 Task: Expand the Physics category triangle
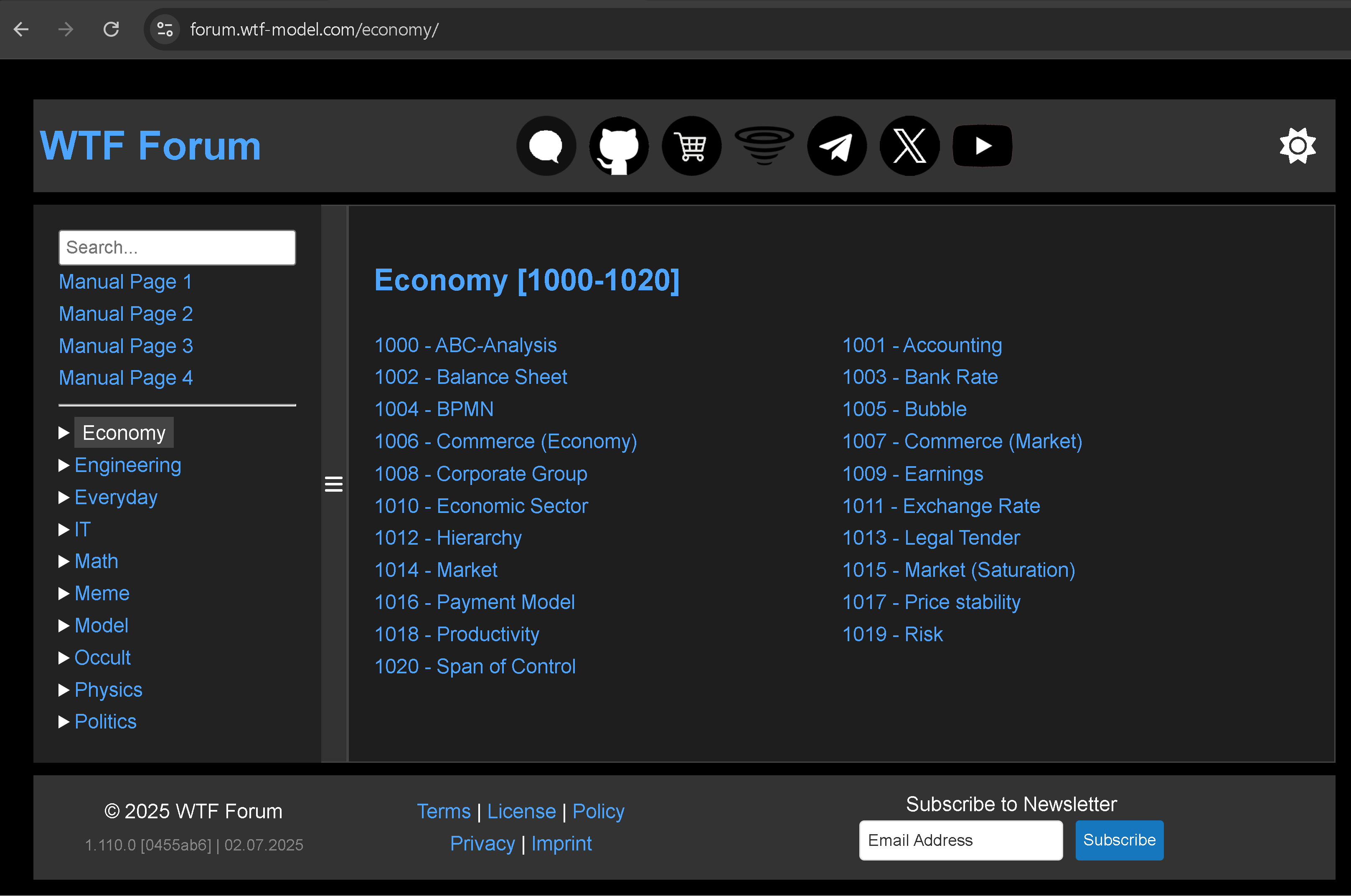63,690
